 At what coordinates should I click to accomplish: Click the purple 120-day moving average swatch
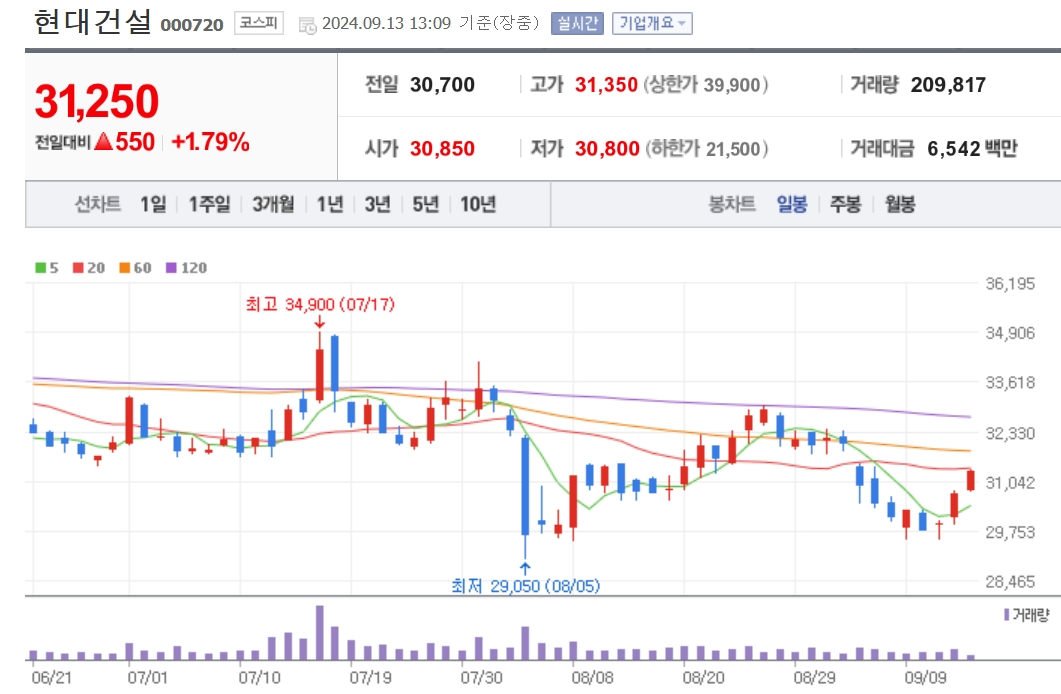(171, 268)
